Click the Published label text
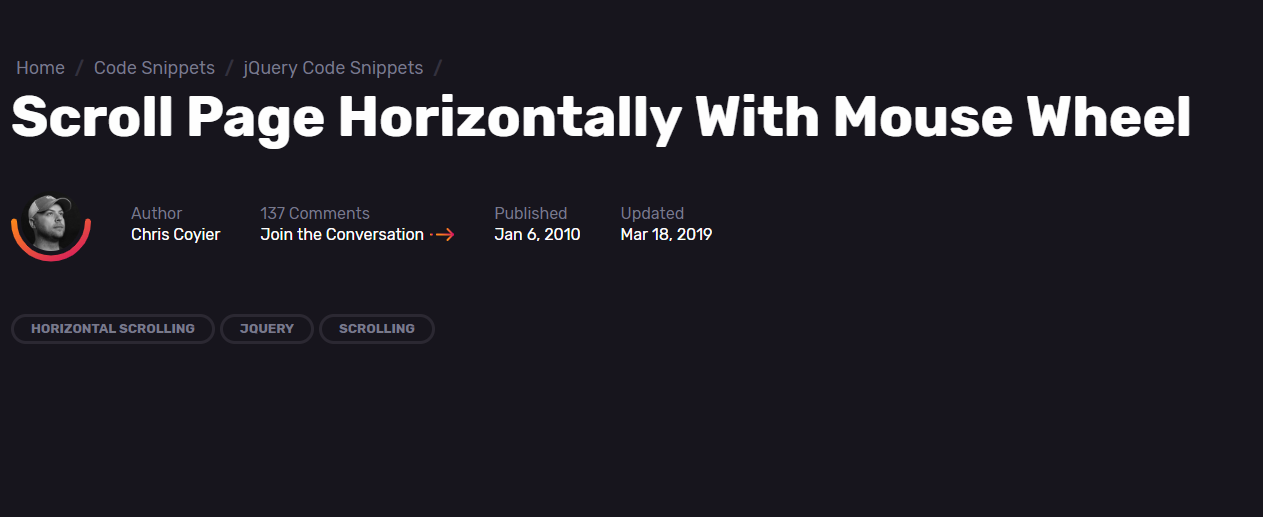This screenshot has width=1263, height=517. click(531, 213)
